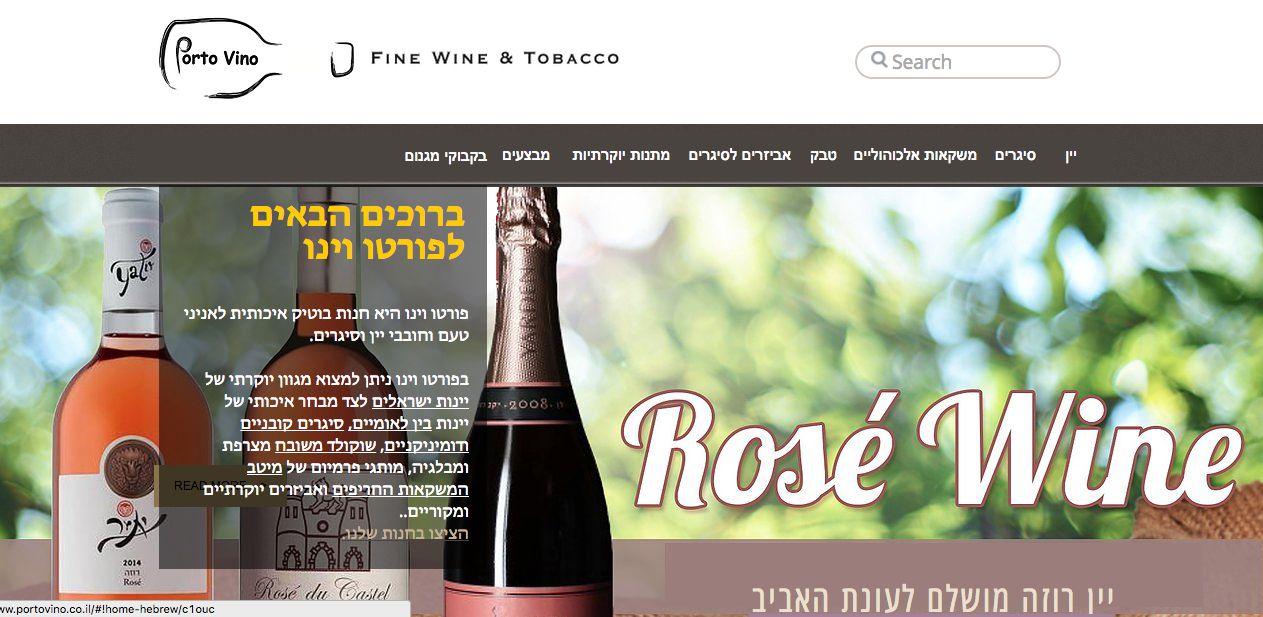Open the סיגרים menu item
The height and width of the screenshot is (617, 1263).
1015,155
